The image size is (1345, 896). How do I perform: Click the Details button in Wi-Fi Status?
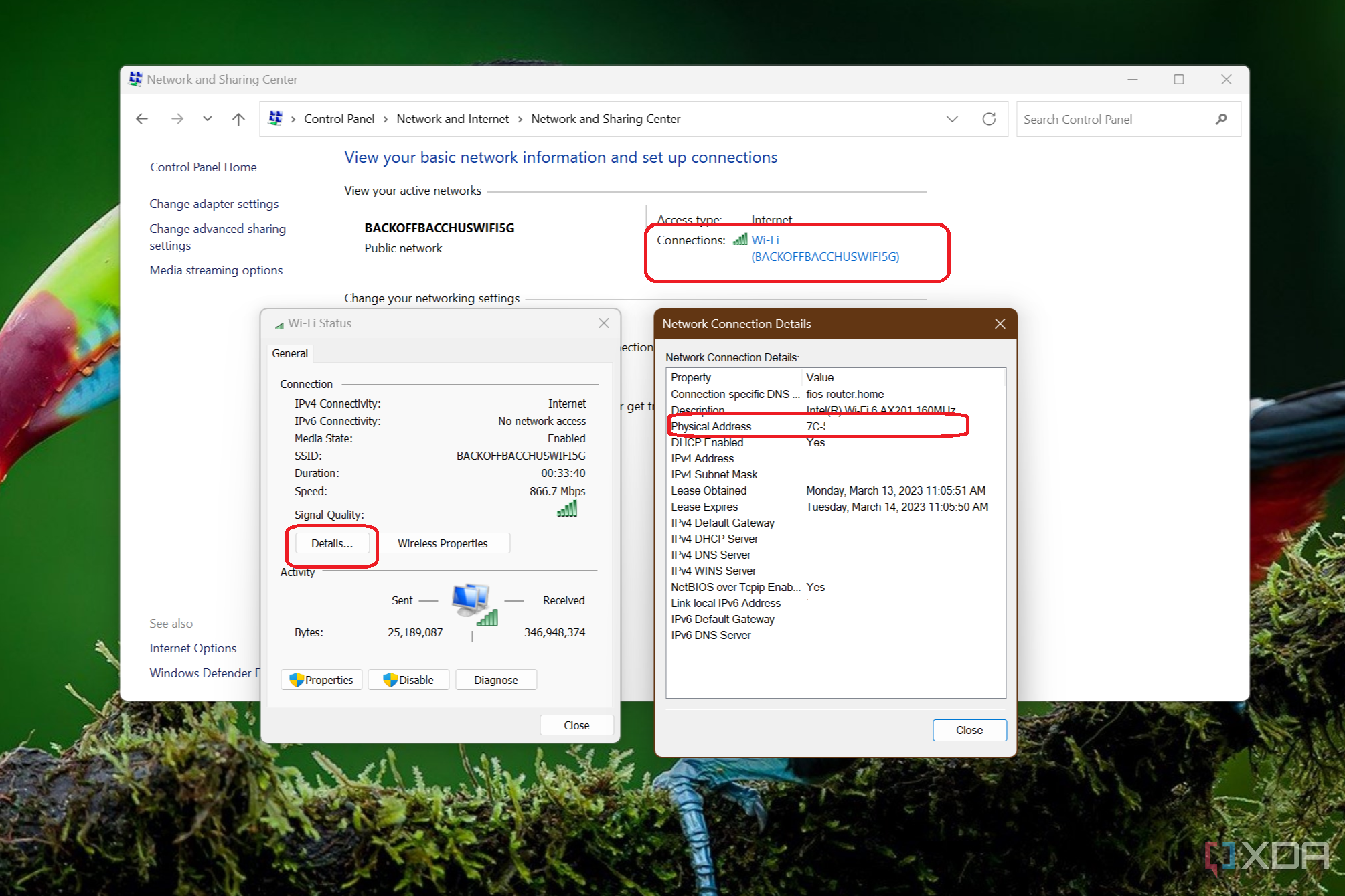click(332, 543)
